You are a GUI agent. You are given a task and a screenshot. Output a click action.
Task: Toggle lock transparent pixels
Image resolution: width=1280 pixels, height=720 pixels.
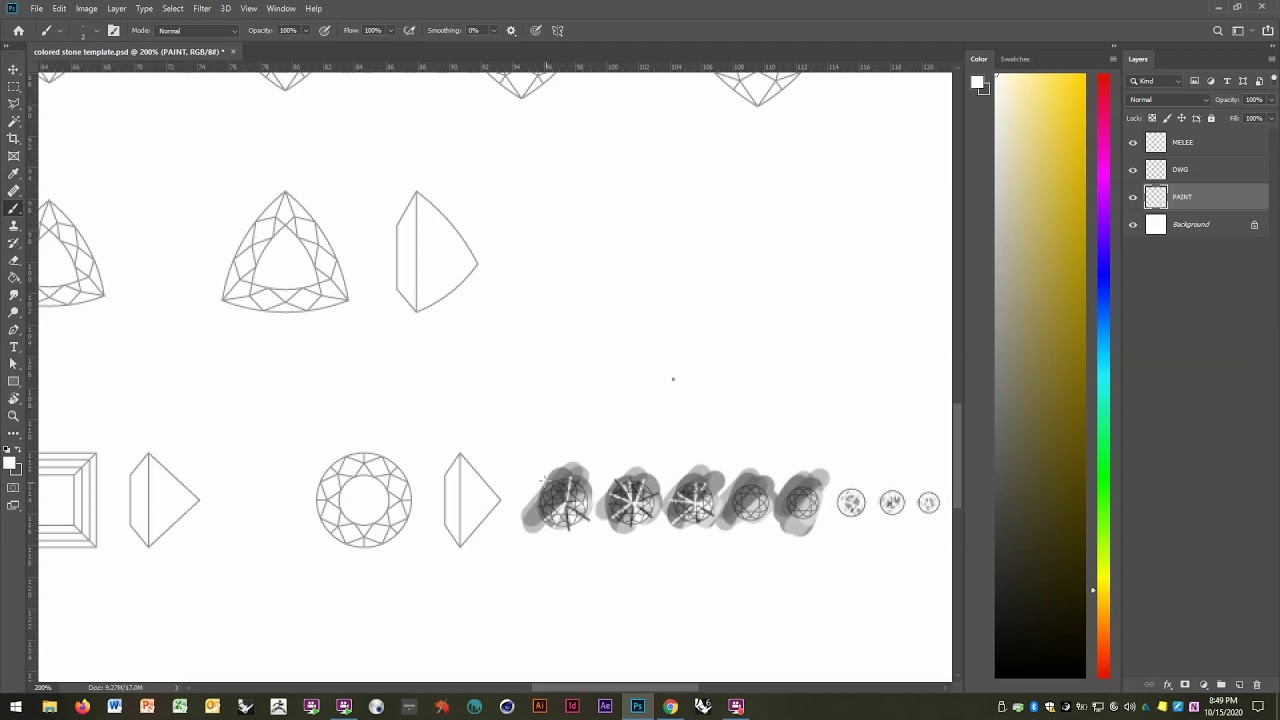pos(1152,118)
